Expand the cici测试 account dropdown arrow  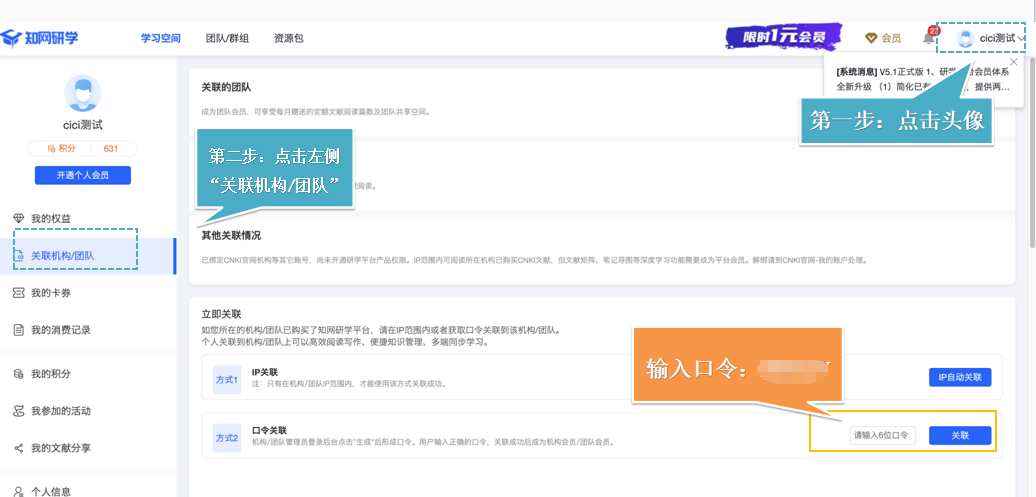click(1021, 39)
